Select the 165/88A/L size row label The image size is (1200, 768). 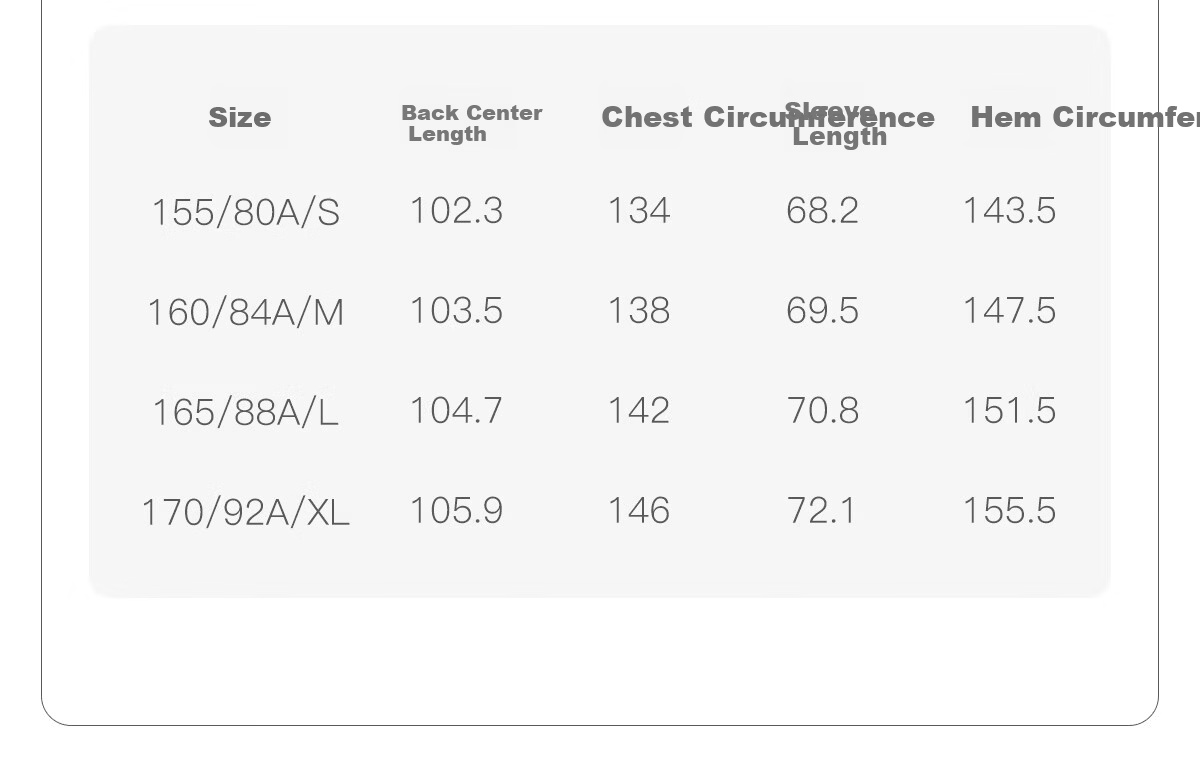[246, 412]
